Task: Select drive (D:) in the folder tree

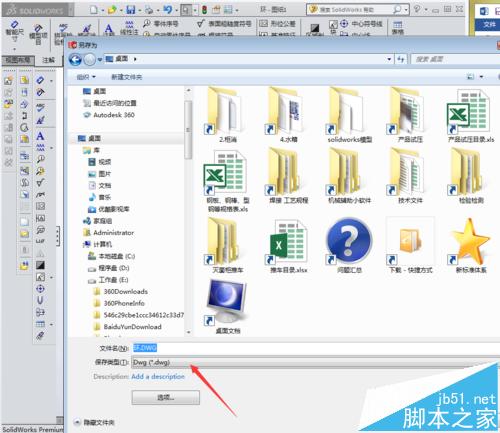Action: pos(109,268)
